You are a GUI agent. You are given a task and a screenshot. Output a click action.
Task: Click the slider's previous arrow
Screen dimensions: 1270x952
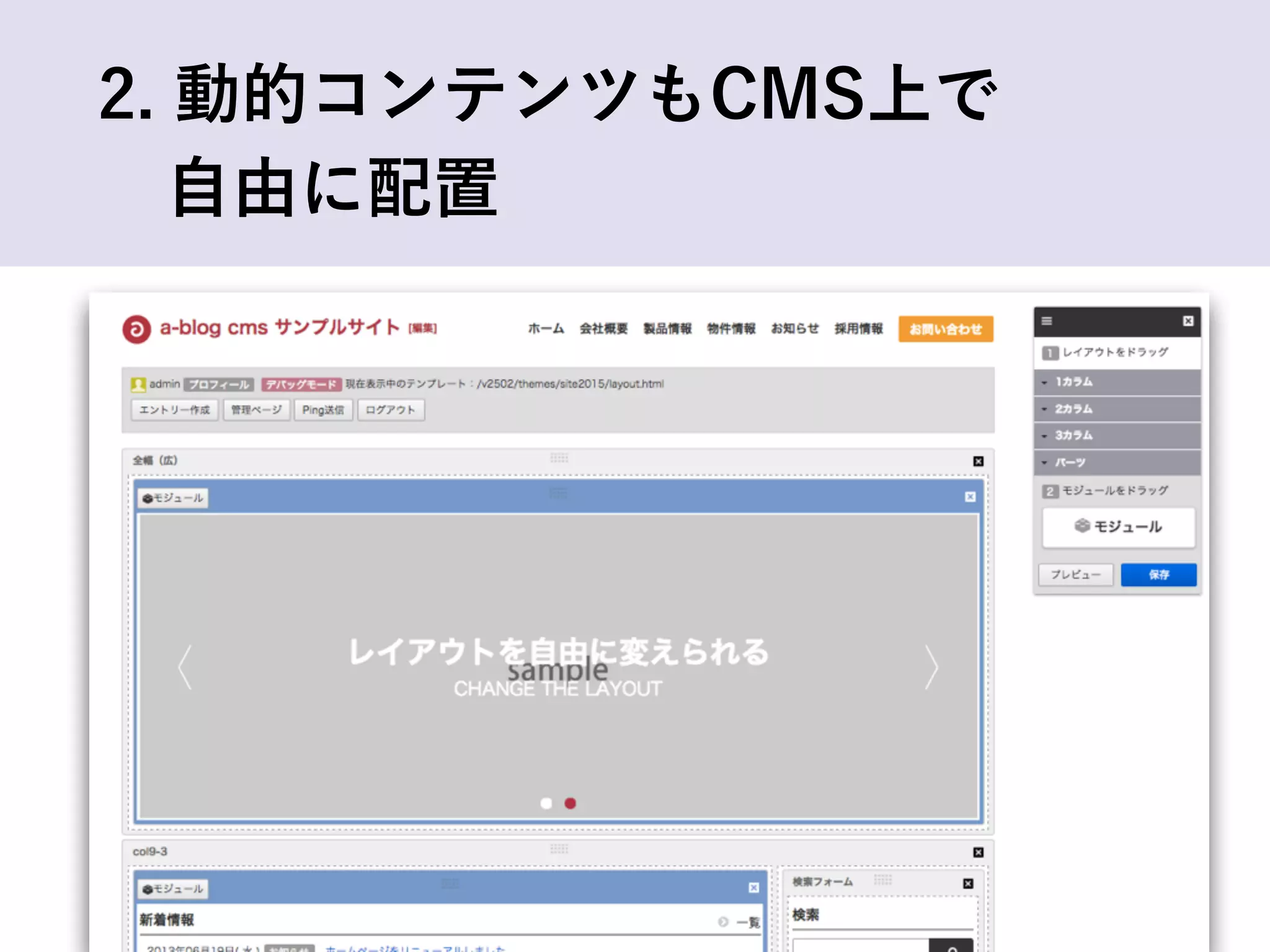click(185, 667)
